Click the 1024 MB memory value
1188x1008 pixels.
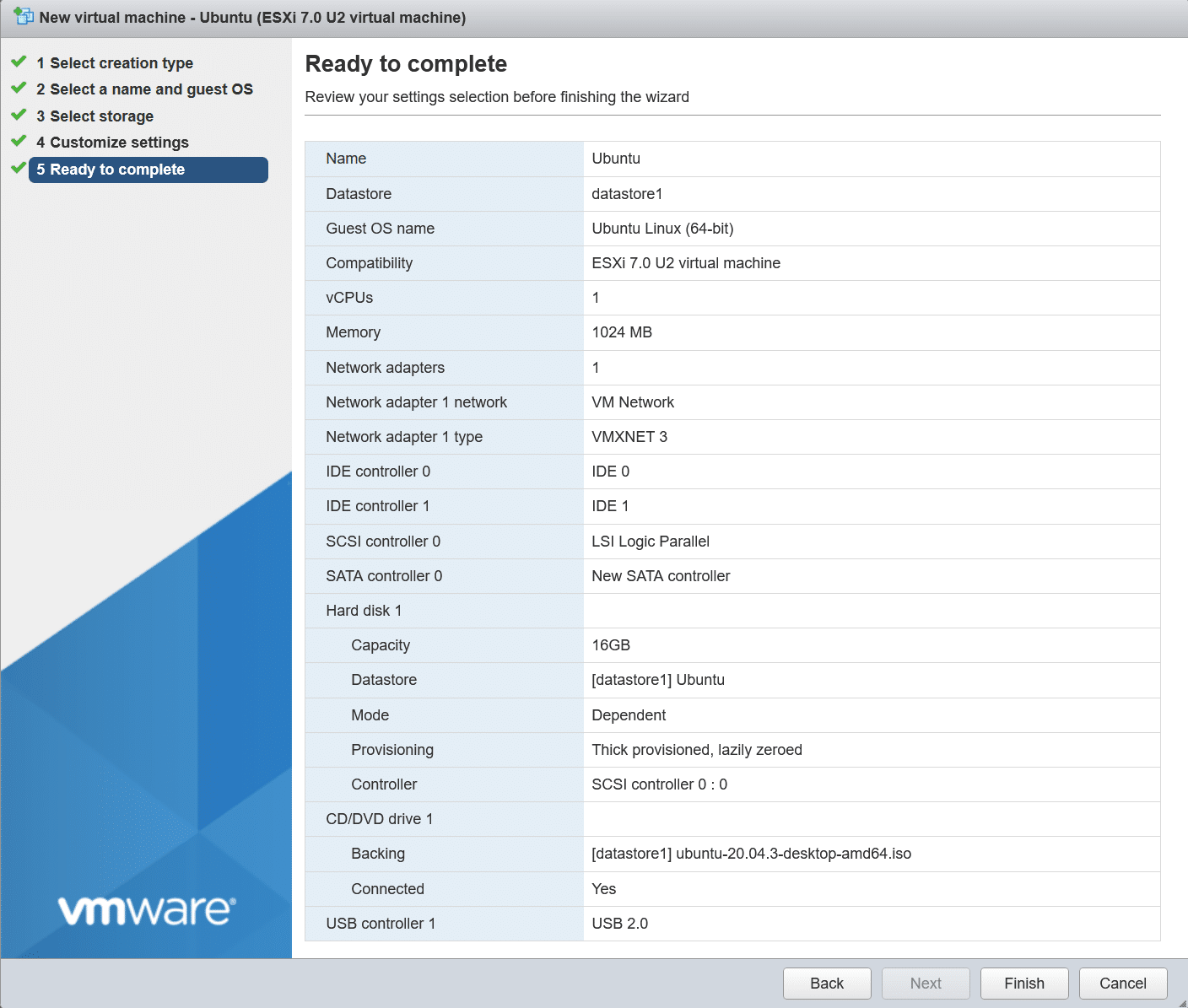point(622,332)
